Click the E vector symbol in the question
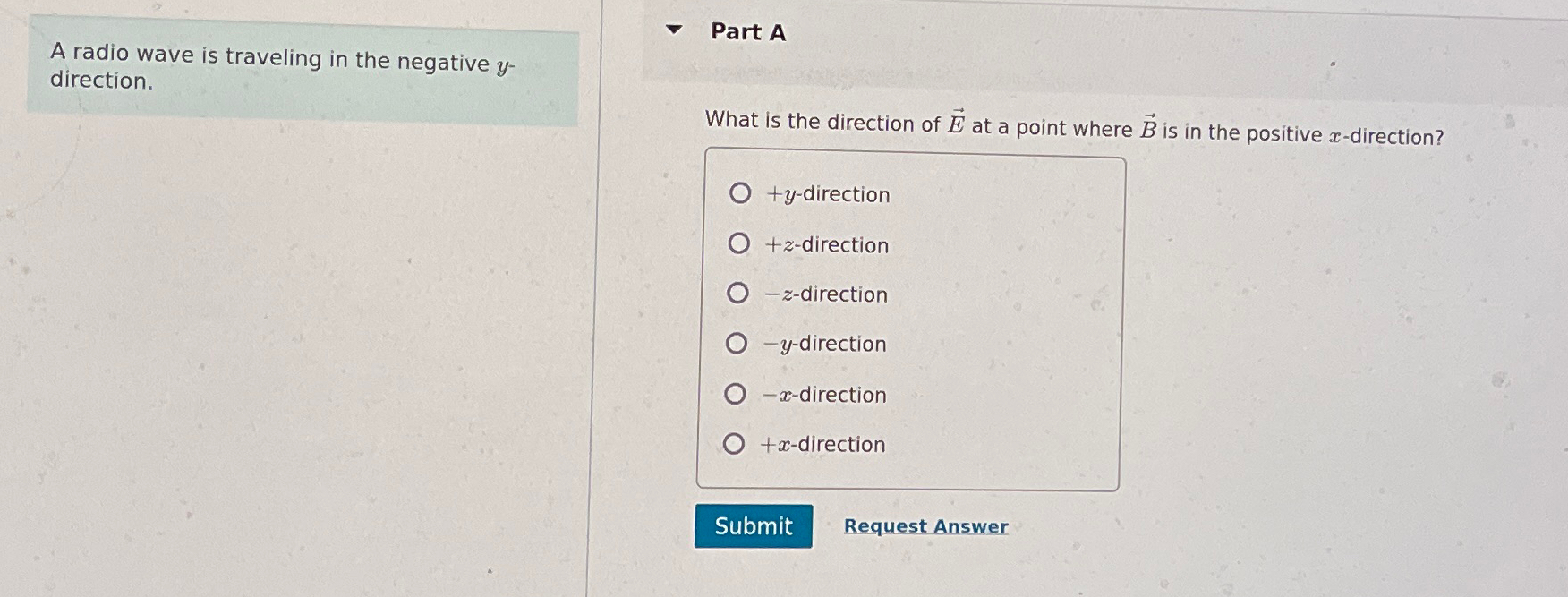The image size is (1568, 597). (x=956, y=123)
